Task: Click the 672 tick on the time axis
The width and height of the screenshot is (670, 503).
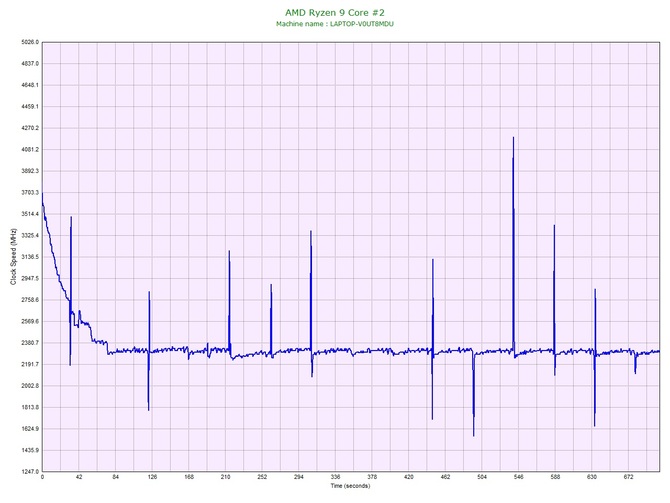Action: [x=629, y=477]
